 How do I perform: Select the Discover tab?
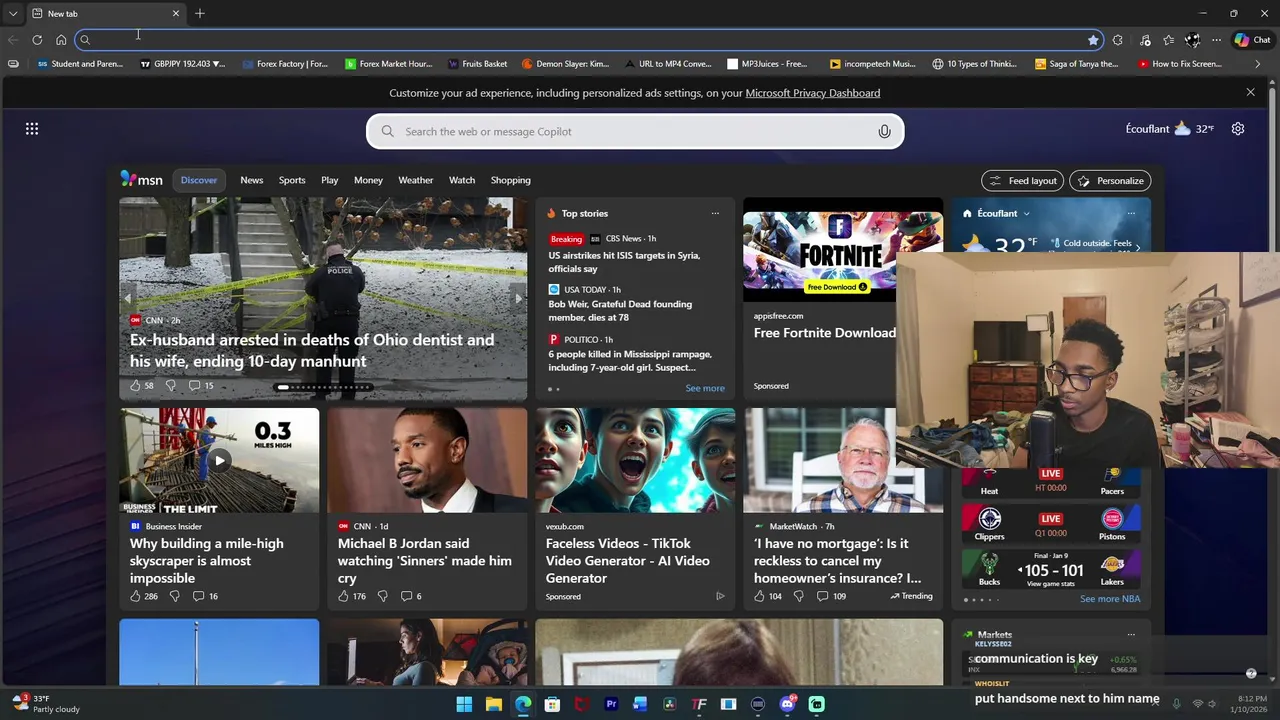point(199,180)
